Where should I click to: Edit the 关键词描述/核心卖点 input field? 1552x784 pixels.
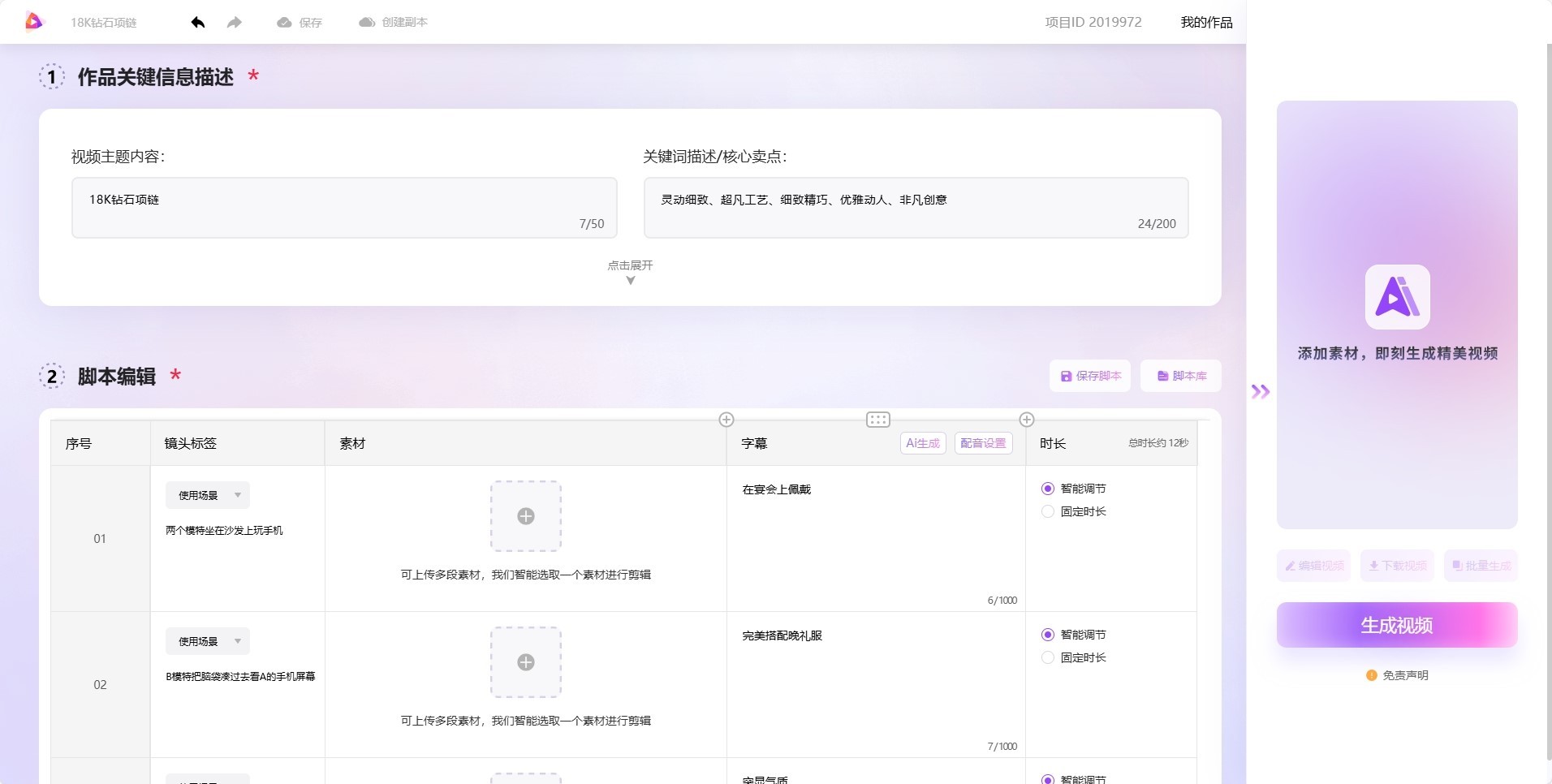click(x=916, y=208)
